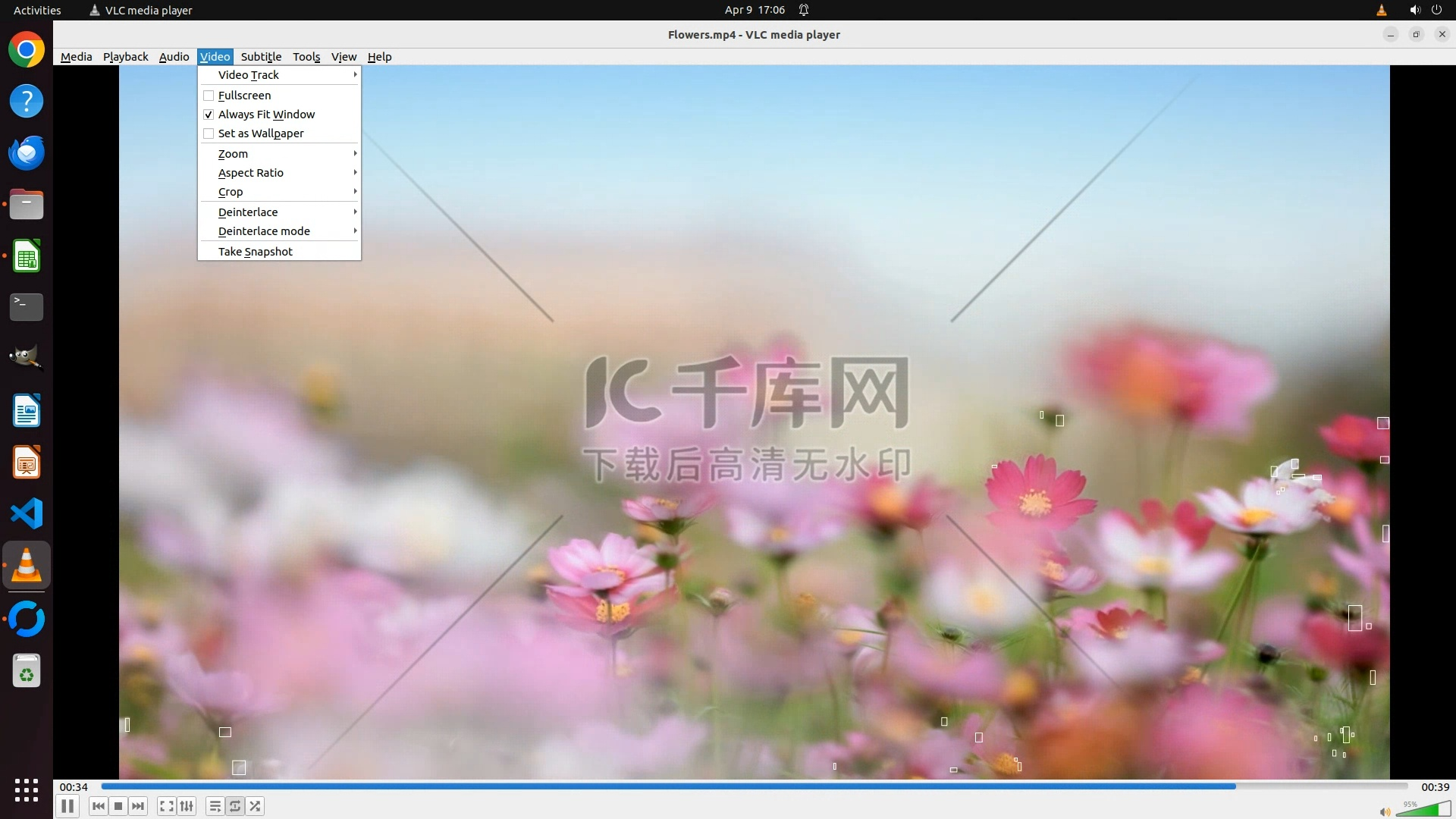
Task: Open extended settings equalizer icon
Action: [x=187, y=806]
